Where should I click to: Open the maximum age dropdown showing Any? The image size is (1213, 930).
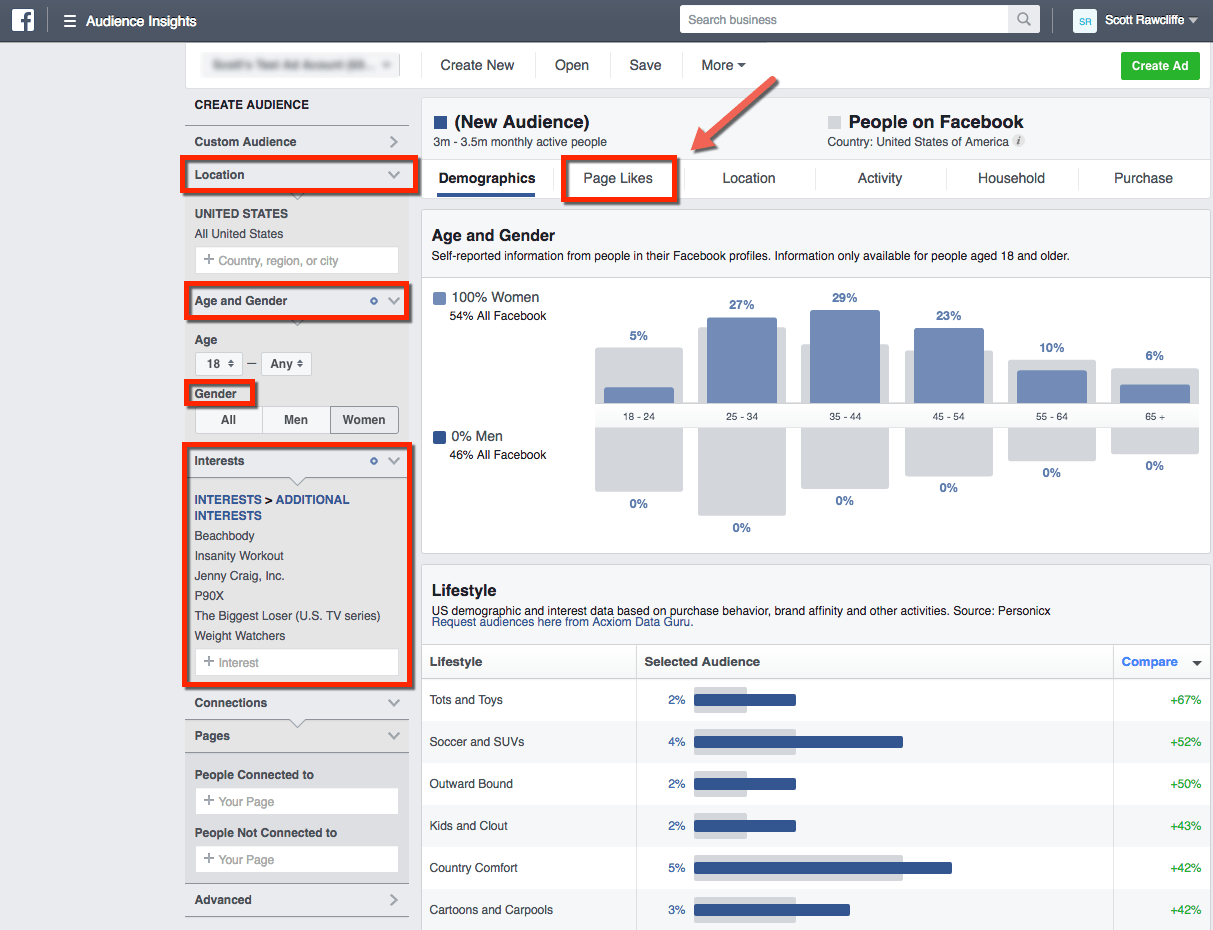pyautogui.click(x=287, y=364)
